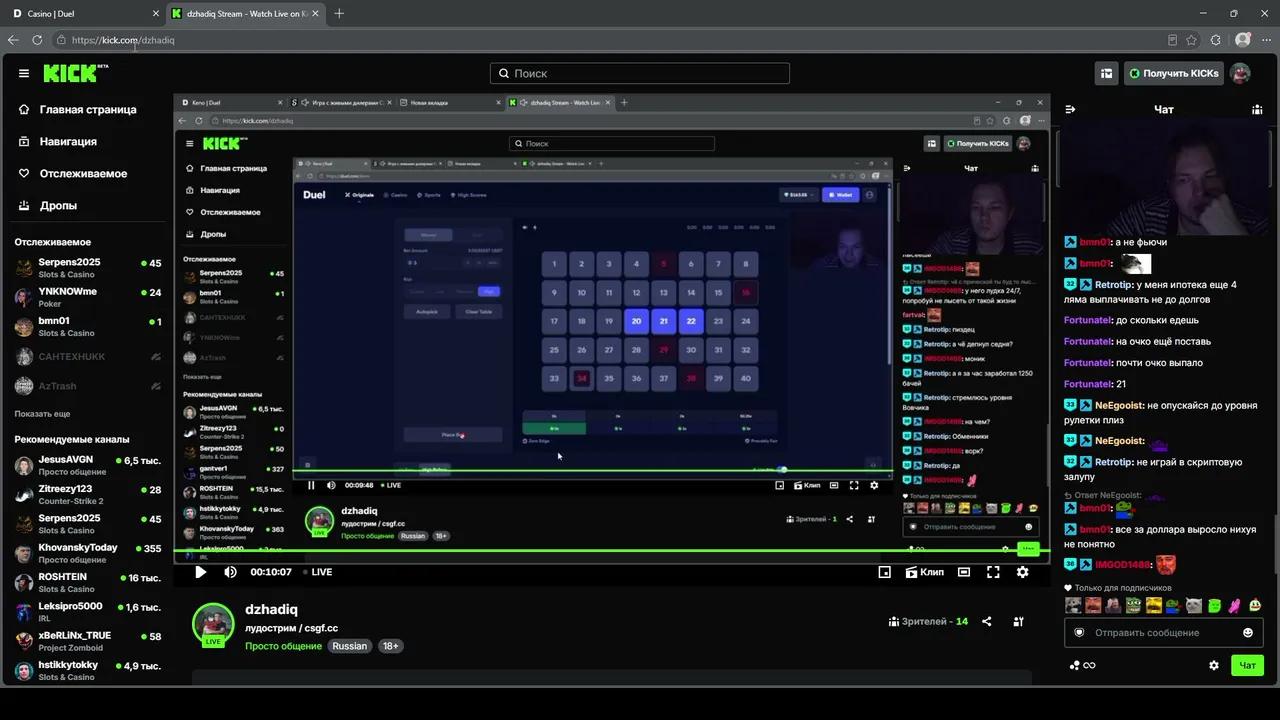1280x720 pixels.
Task: Click the Russian language tag
Action: 350,646
